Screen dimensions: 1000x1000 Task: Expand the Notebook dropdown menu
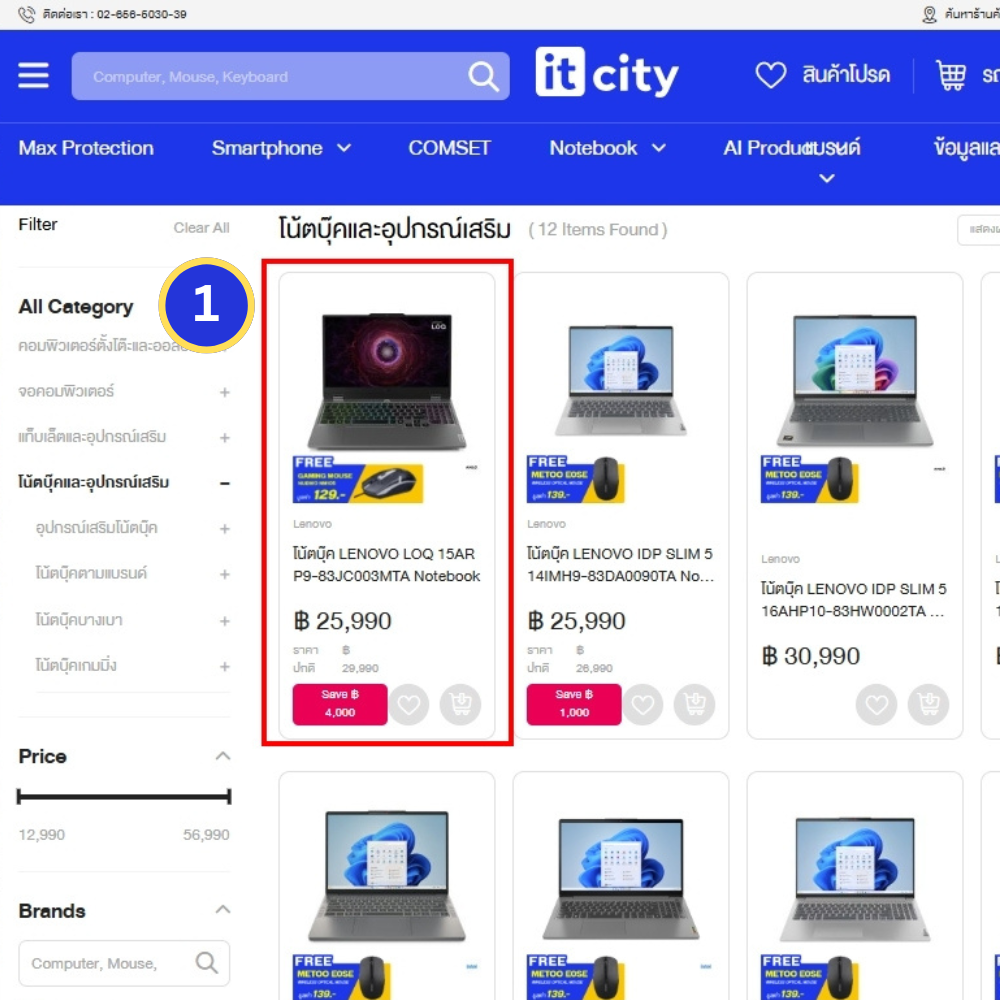(x=659, y=148)
